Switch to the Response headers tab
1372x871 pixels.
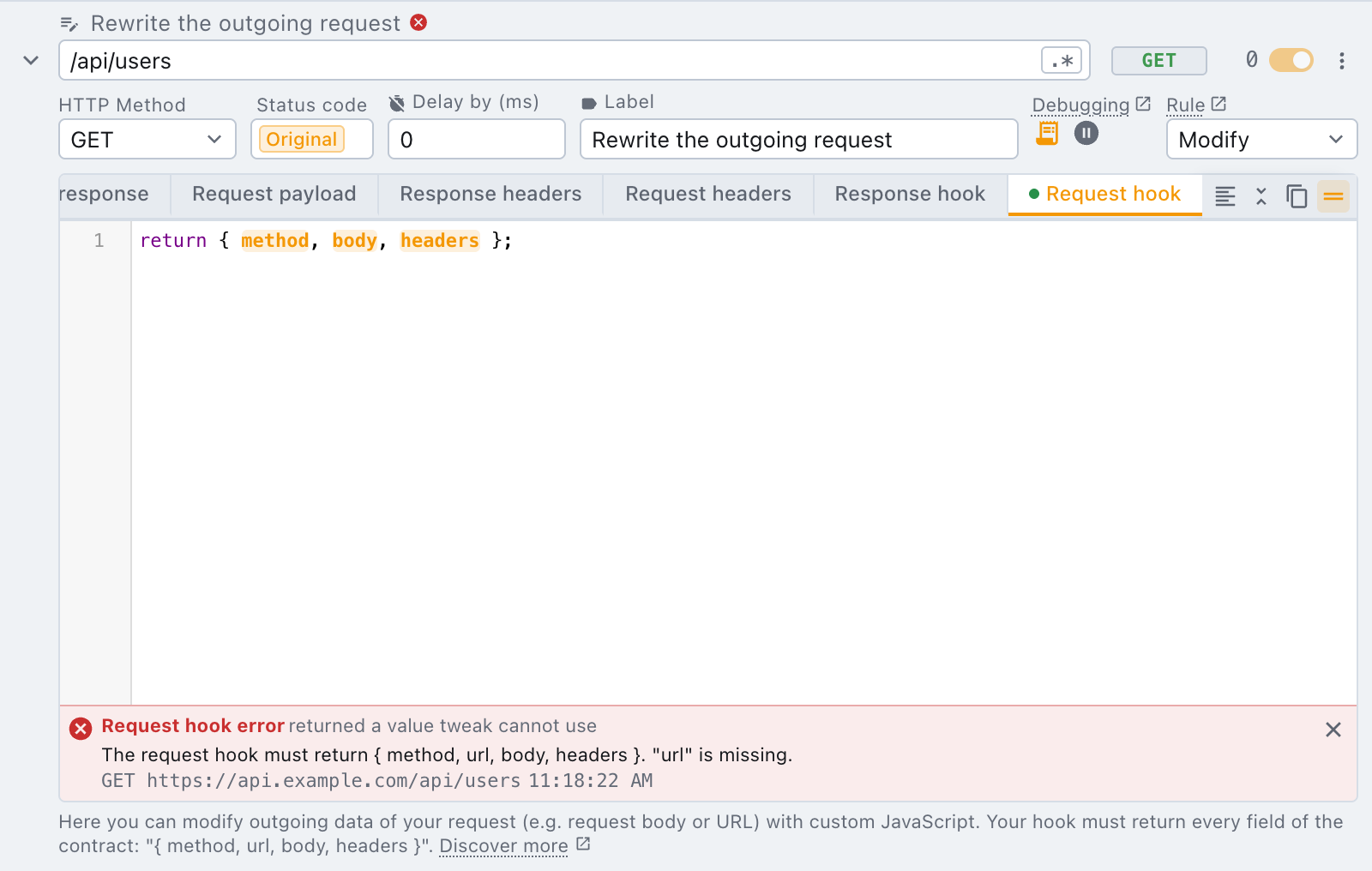[x=490, y=194]
